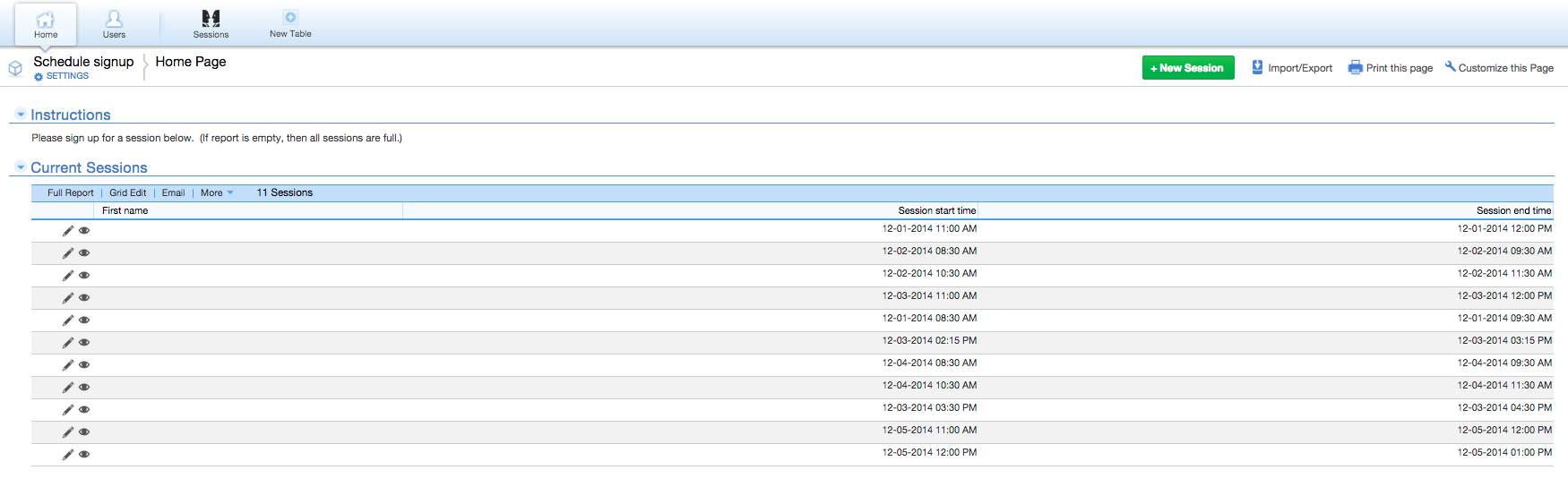This screenshot has width=1568, height=487.
Task: View the 12-05-2014 12:00 PM session via eye icon
Action: (84, 455)
